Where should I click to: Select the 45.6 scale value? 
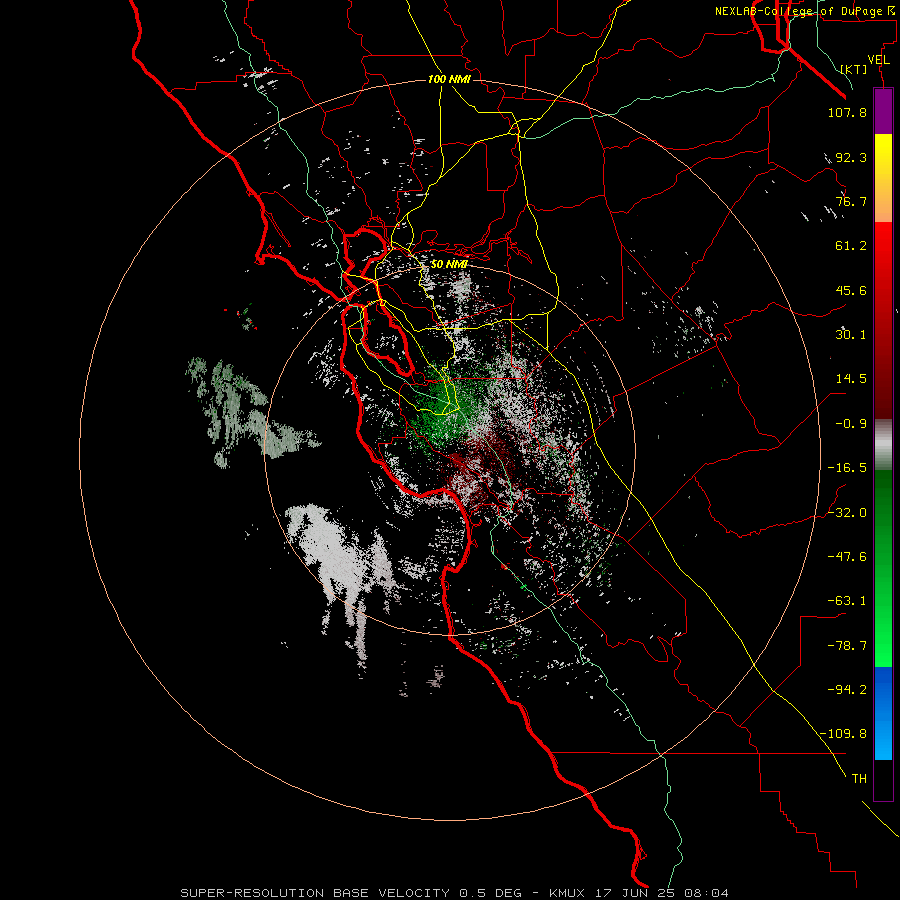pos(851,290)
